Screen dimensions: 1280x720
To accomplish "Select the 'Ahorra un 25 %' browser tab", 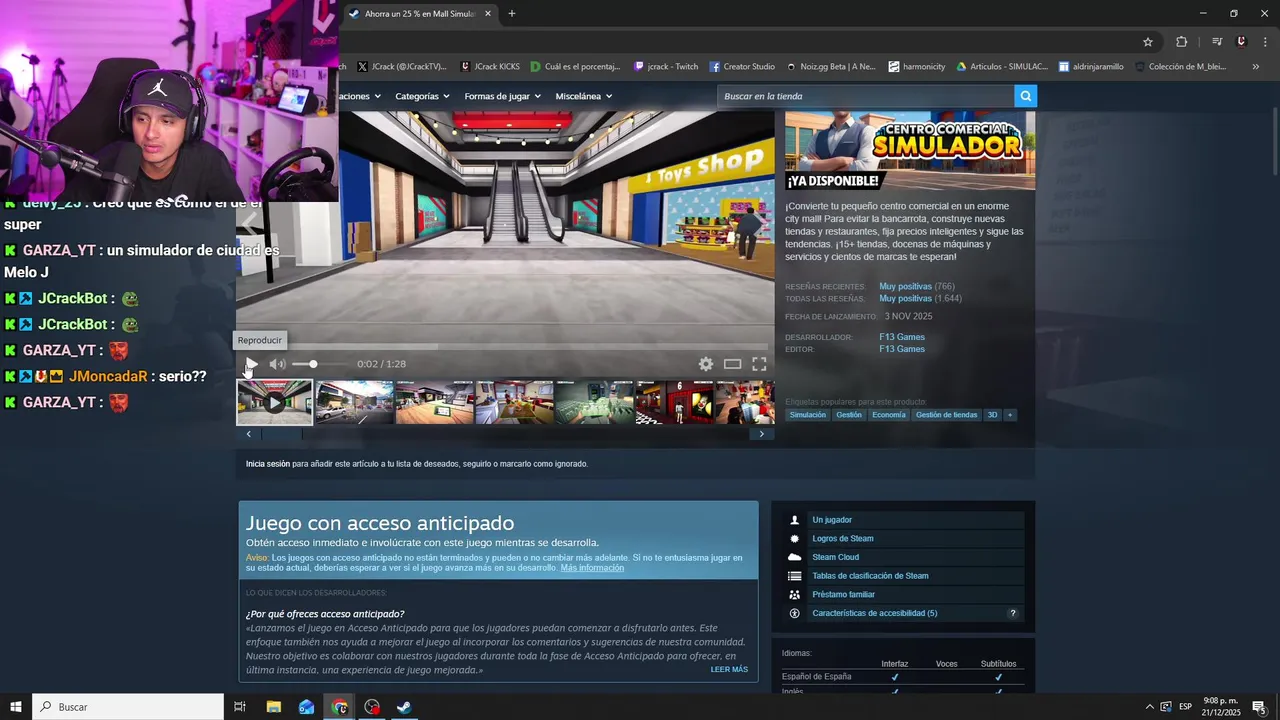I will coord(420,14).
